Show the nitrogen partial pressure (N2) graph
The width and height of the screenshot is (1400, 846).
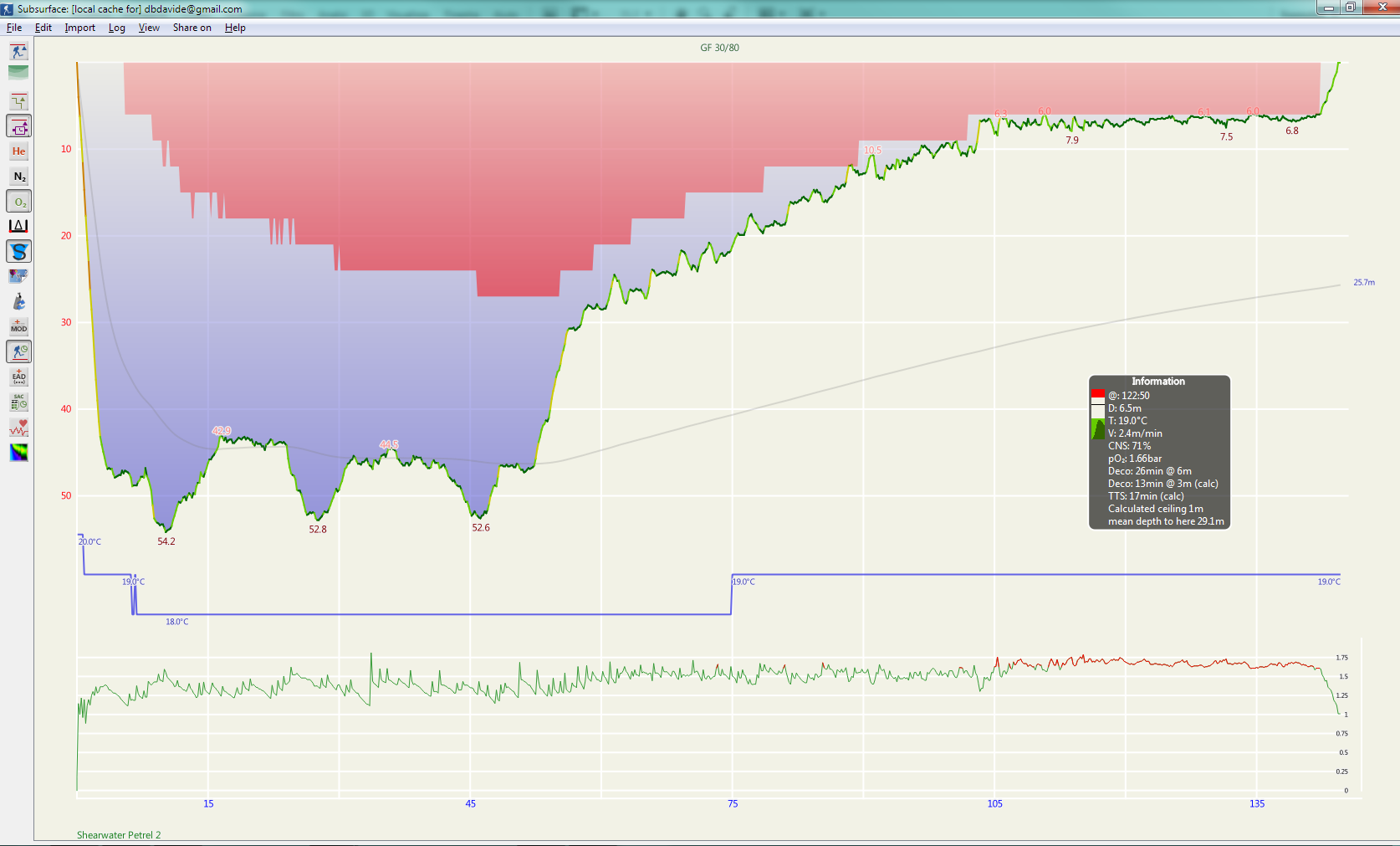18,177
